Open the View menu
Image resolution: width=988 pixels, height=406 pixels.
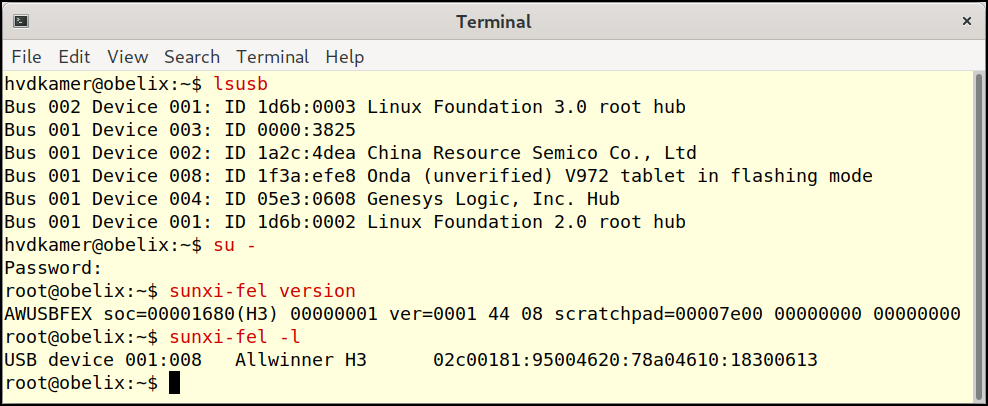(127, 57)
